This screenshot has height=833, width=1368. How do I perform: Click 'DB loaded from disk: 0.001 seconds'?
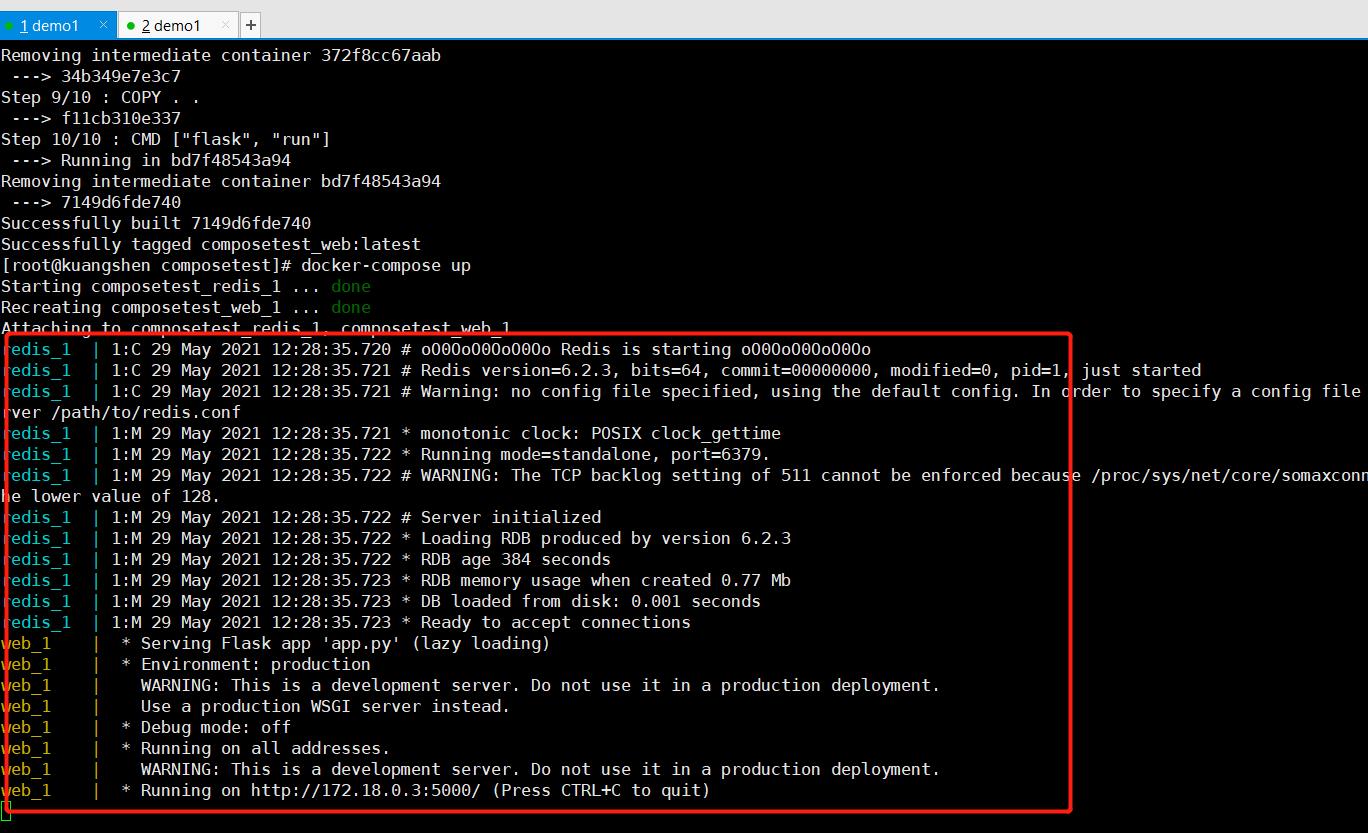[x=381, y=602]
